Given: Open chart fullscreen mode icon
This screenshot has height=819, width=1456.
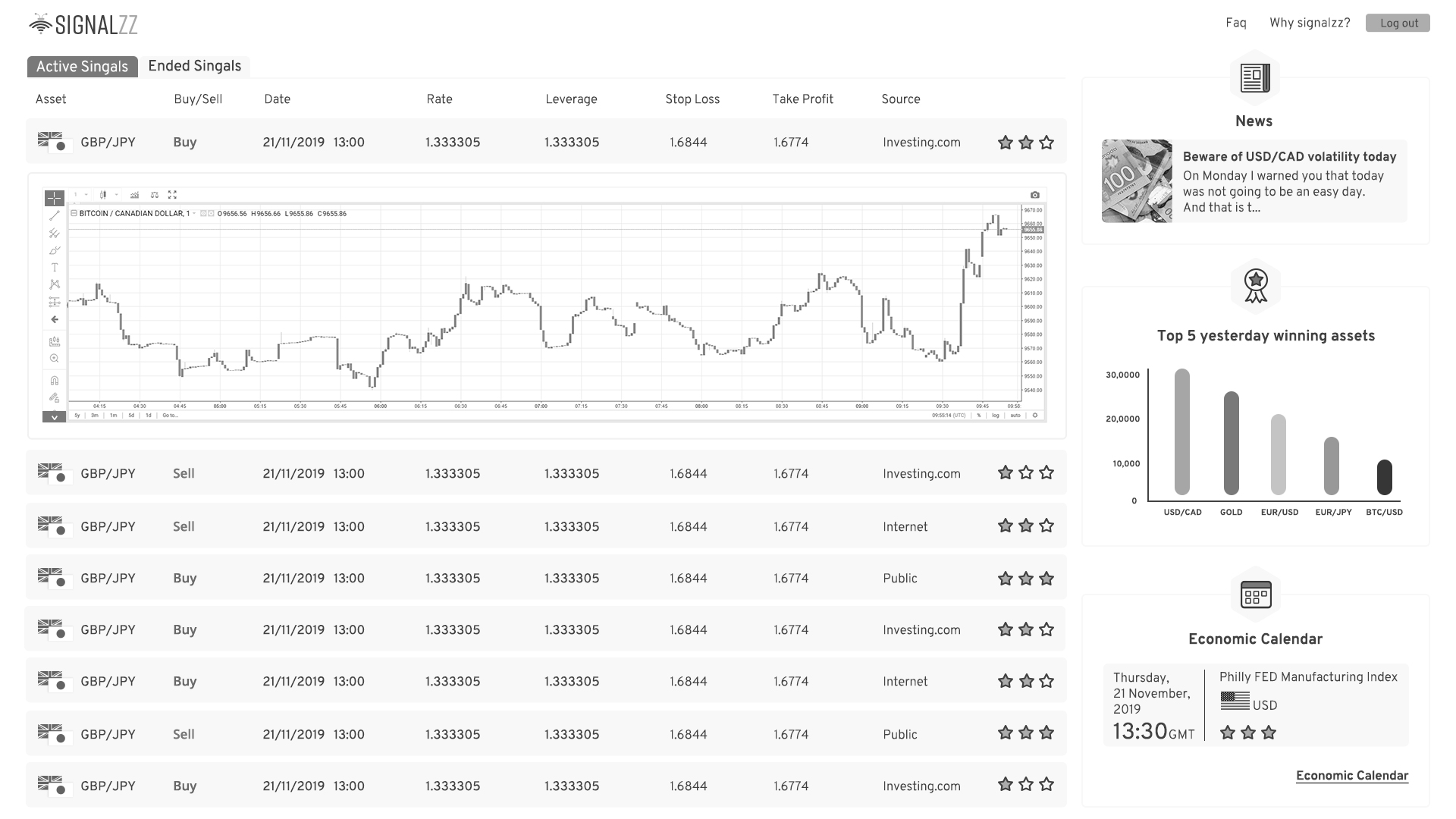Looking at the screenshot, I should coord(172,195).
